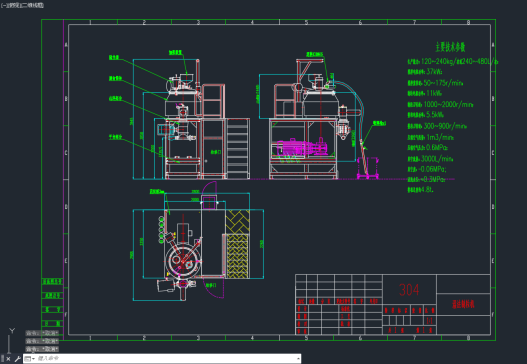Close the command line window
The image size is (527, 364).
coord(8,359)
